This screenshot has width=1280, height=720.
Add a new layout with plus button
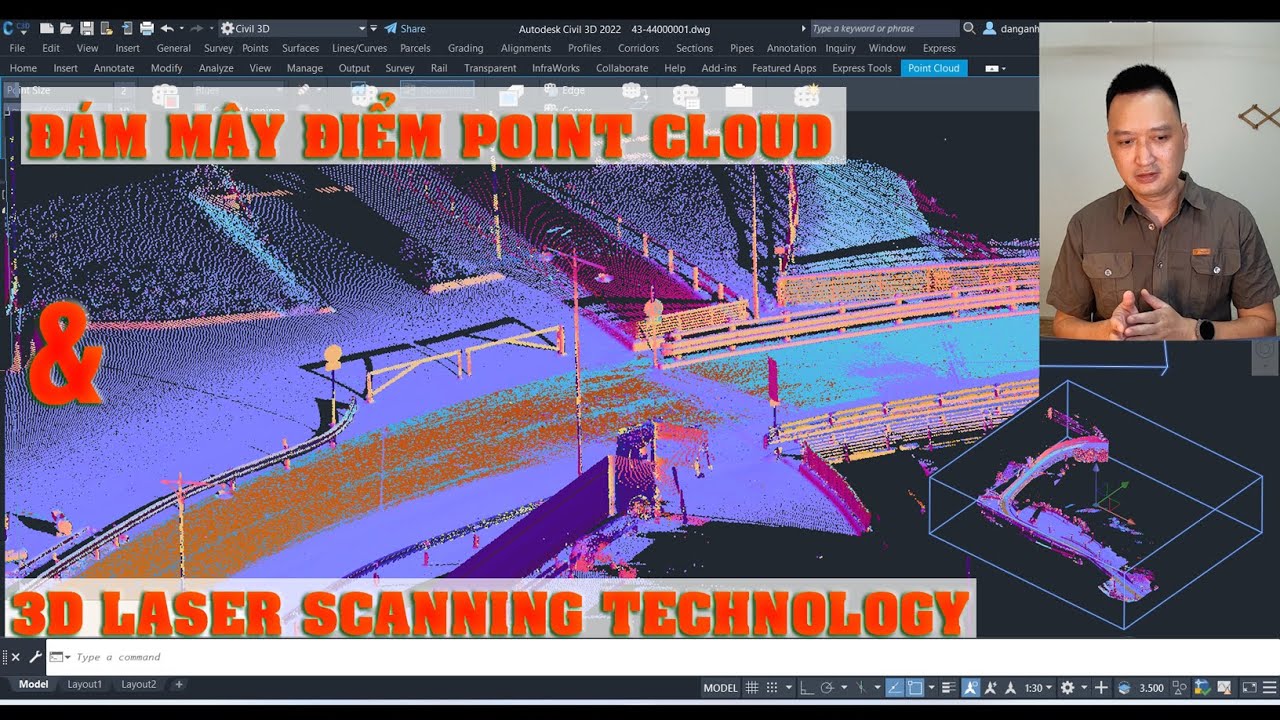coord(179,685)
